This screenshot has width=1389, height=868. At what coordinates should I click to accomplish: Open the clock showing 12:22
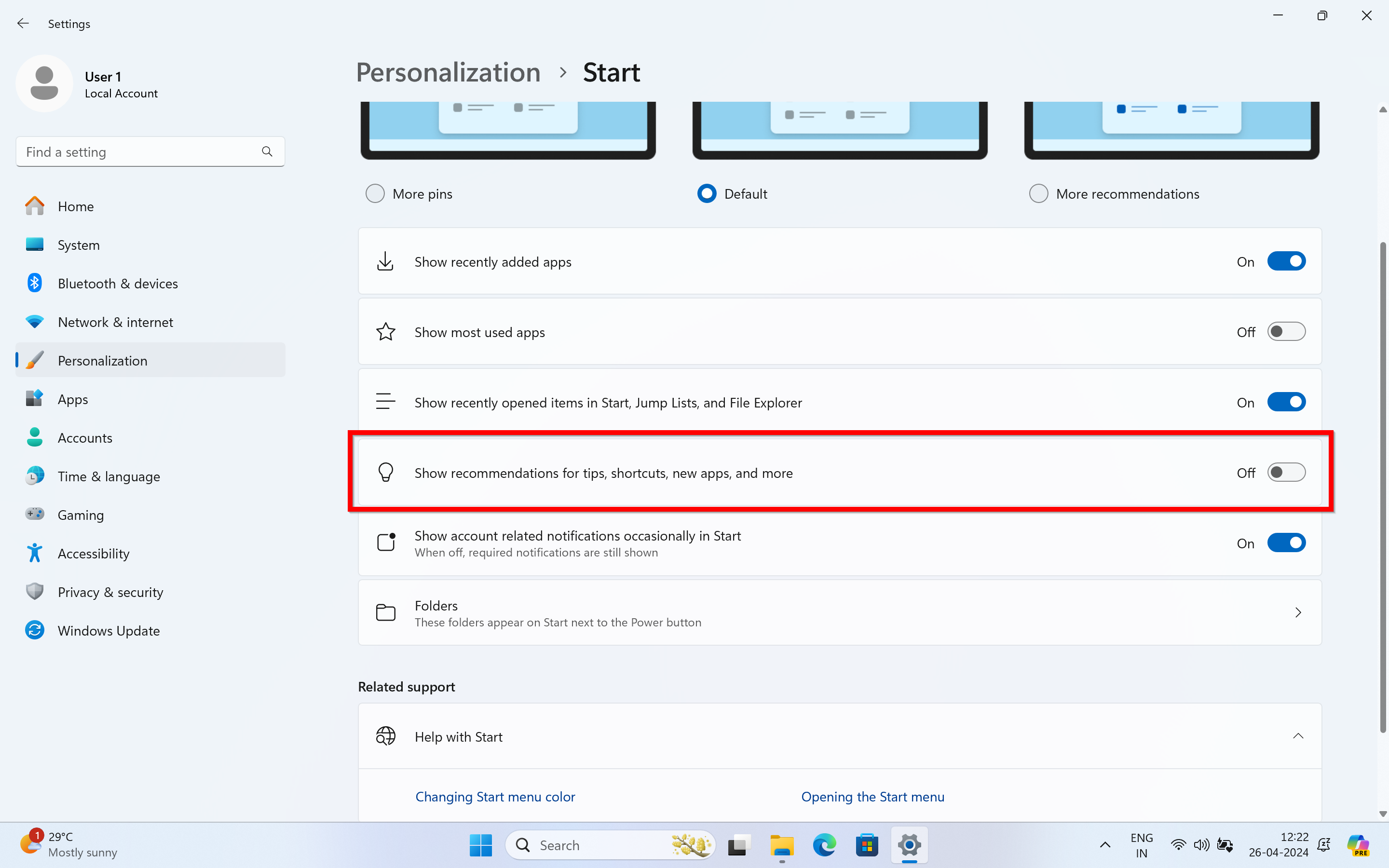[1279, 845]
